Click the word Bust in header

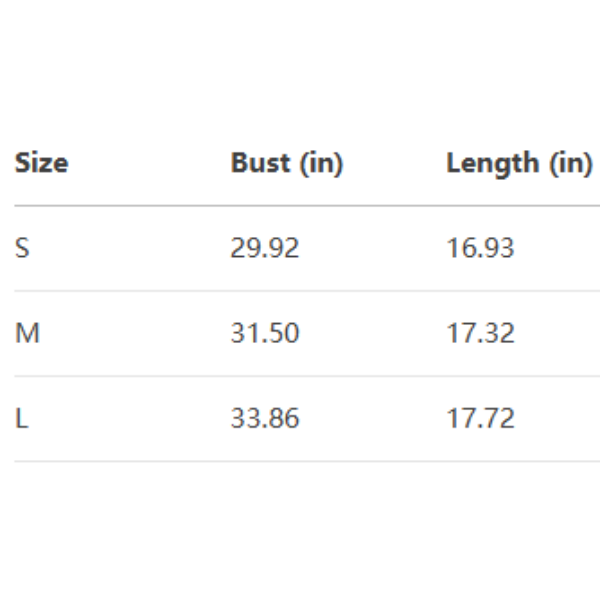[261, 163]
